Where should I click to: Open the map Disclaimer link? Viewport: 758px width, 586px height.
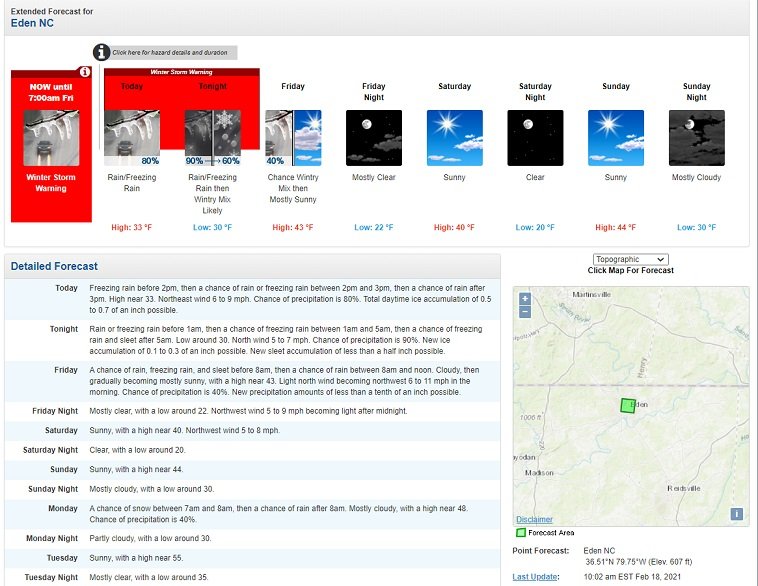coord(534,519)
